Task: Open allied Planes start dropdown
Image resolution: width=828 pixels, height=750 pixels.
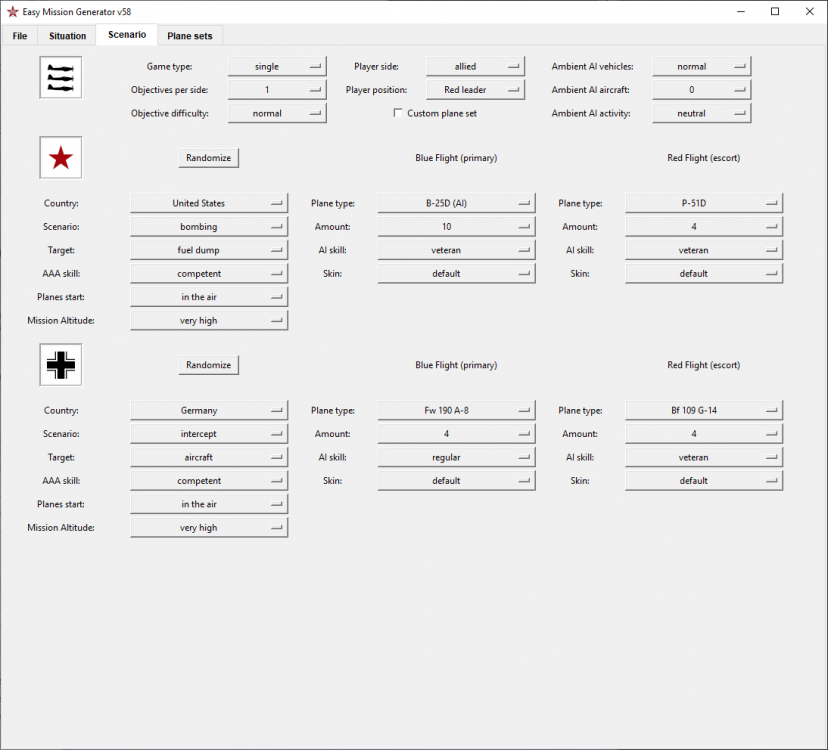Action: pyautogui.click(x=209, y=297)
